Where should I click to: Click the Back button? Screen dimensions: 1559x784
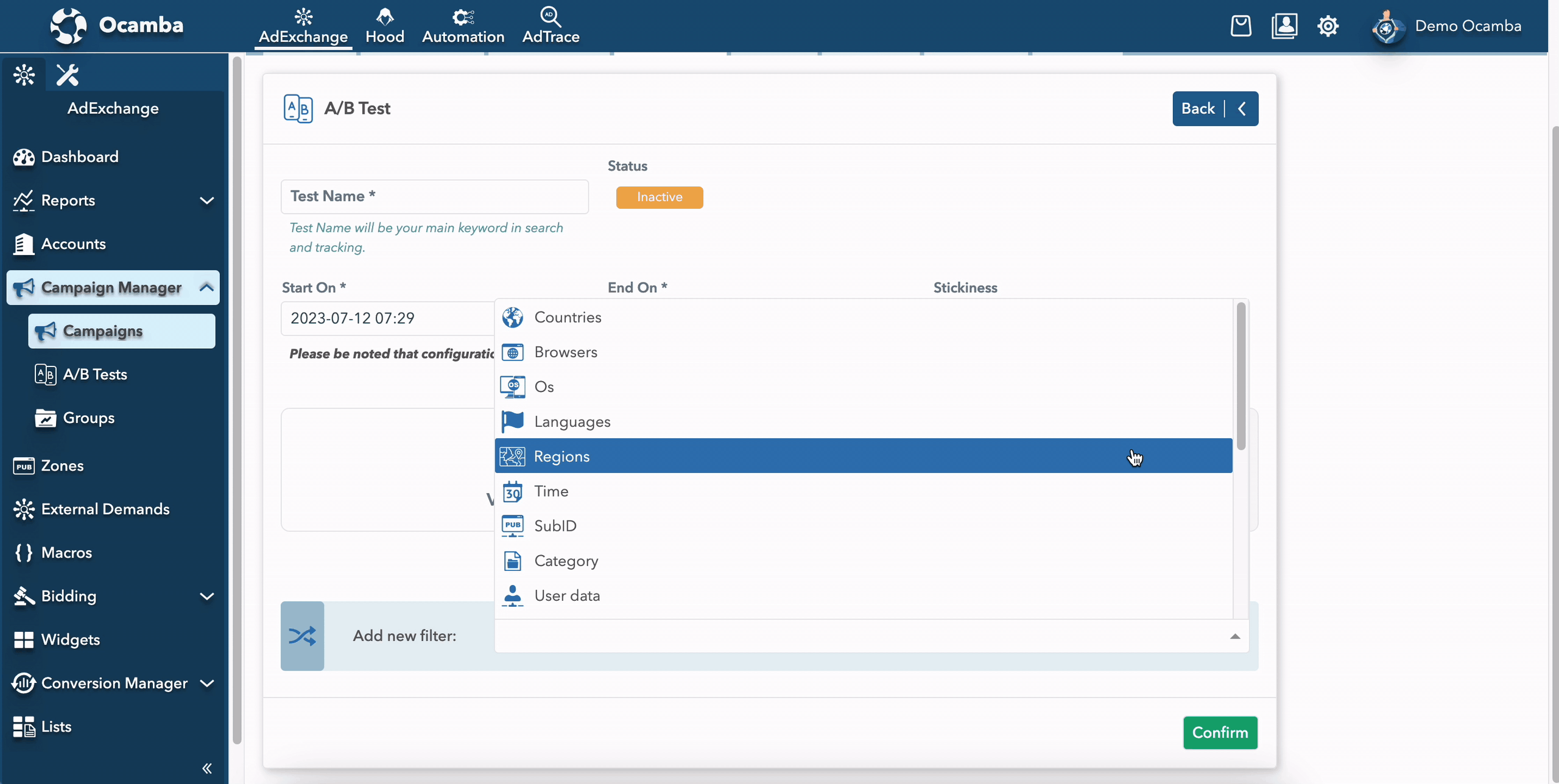1215,108
